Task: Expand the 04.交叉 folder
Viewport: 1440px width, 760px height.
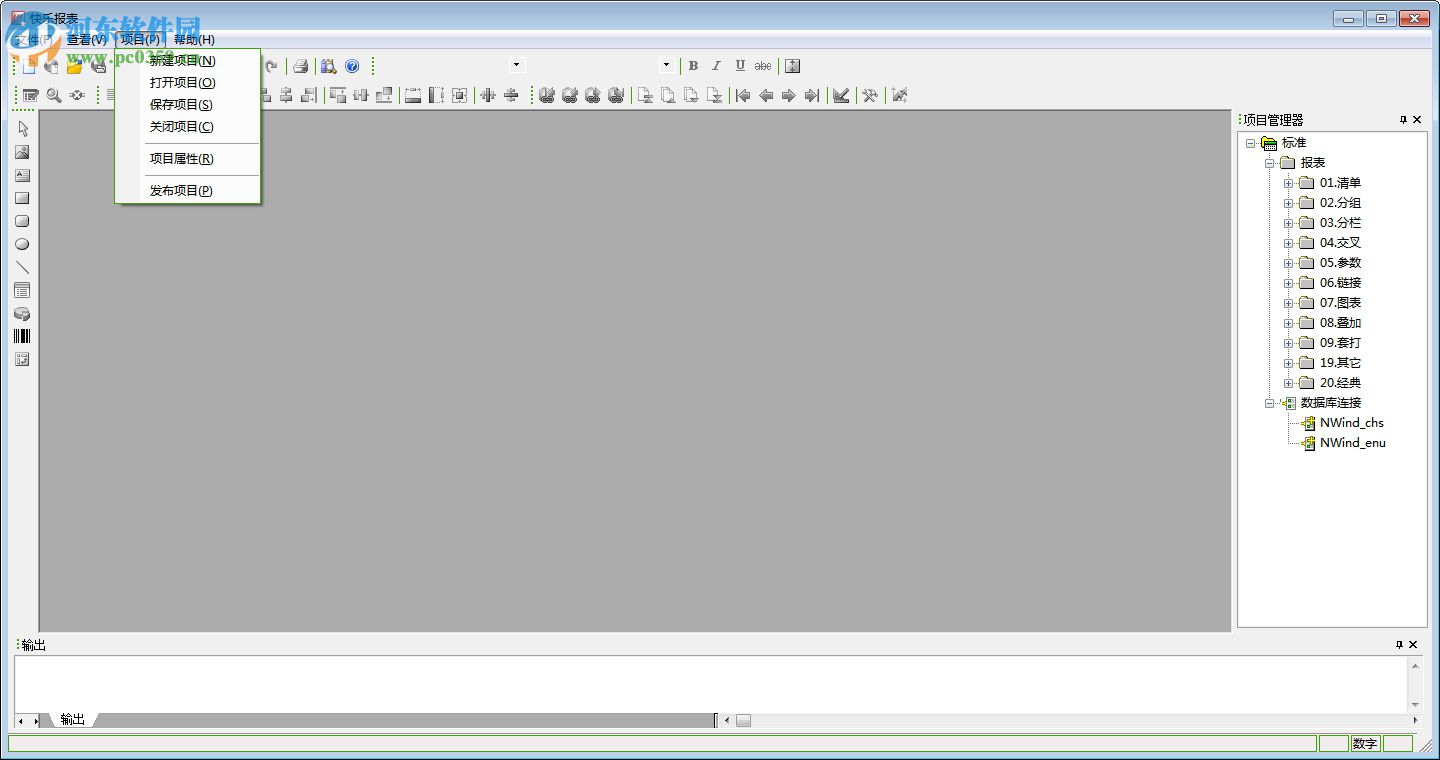Action: coord(1289,243)
